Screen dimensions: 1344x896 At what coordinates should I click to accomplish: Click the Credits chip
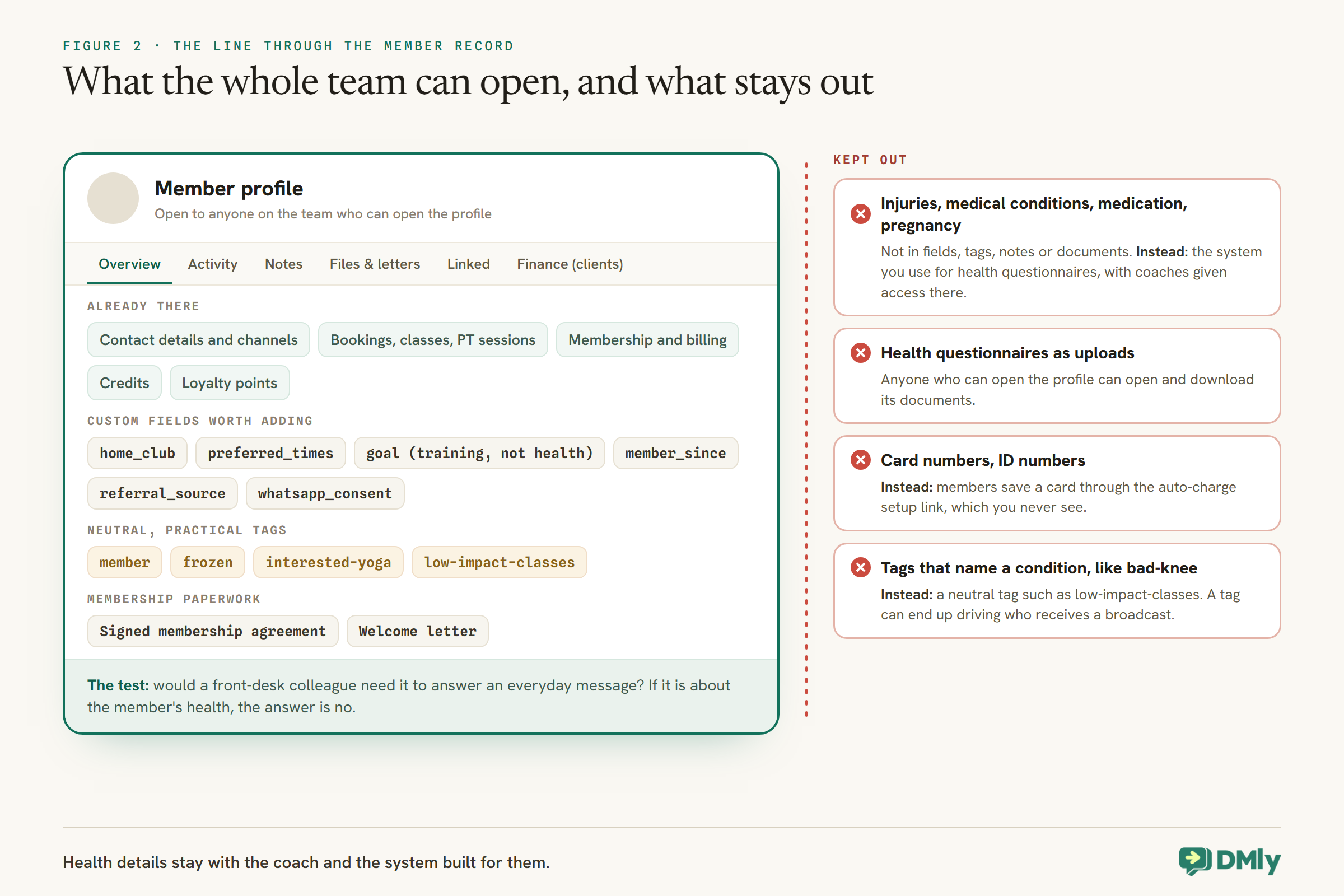(124, 383)
